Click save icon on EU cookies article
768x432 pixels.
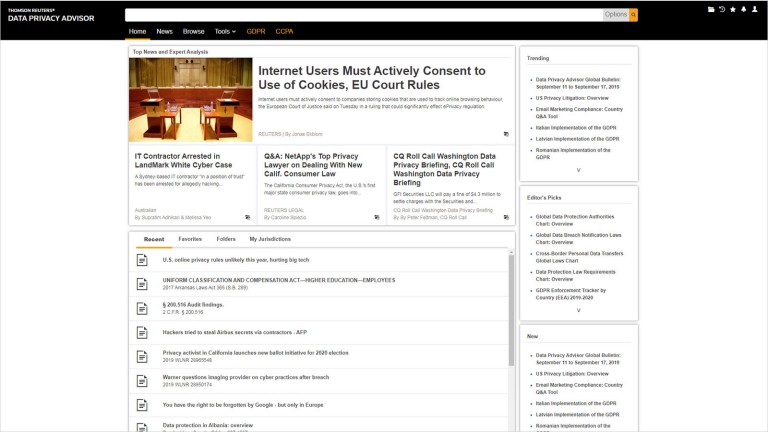tap(506, 133)
